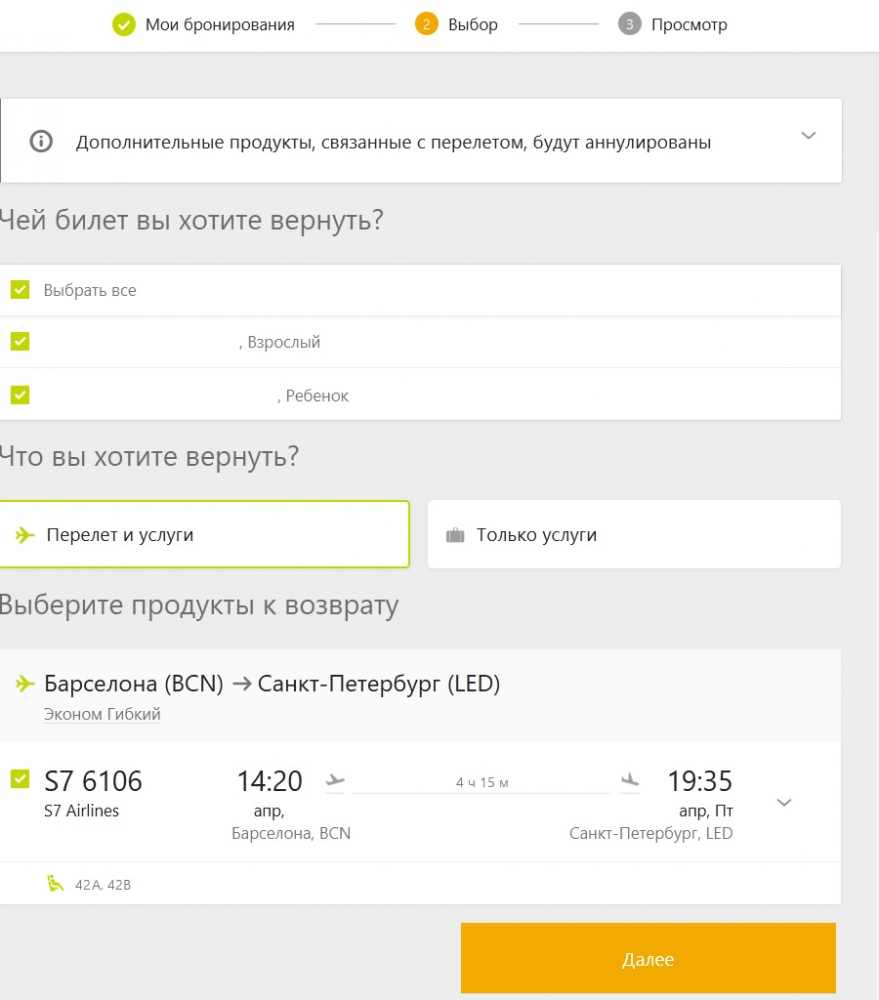Expand the additional products notice chevron
The height and width of the screenshot is (1000, 879).
pyautogui.click(x=808, y=135)
